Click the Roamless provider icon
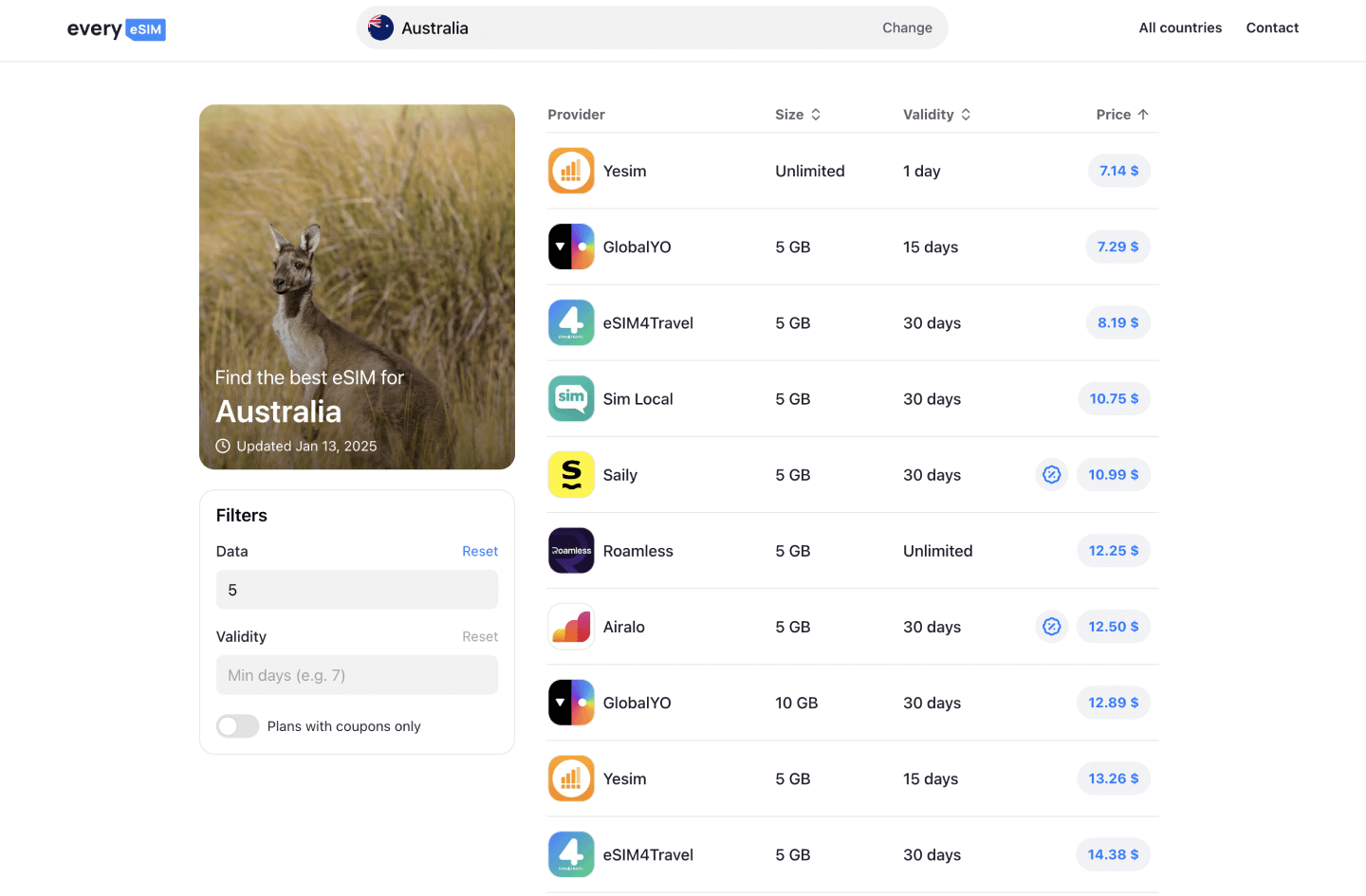 [571, 551]
